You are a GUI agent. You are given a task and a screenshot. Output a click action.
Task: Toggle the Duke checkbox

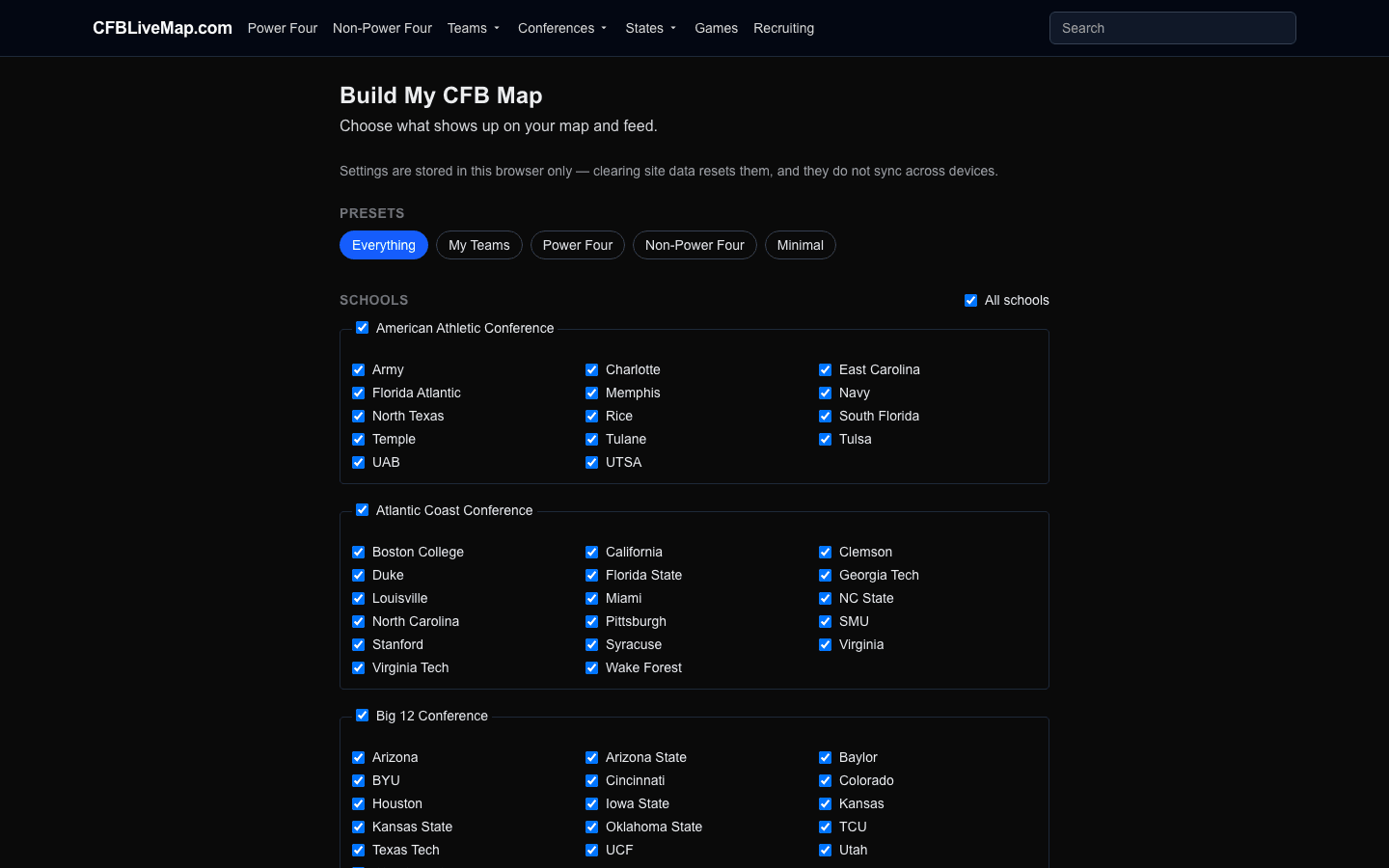(358, 575)
